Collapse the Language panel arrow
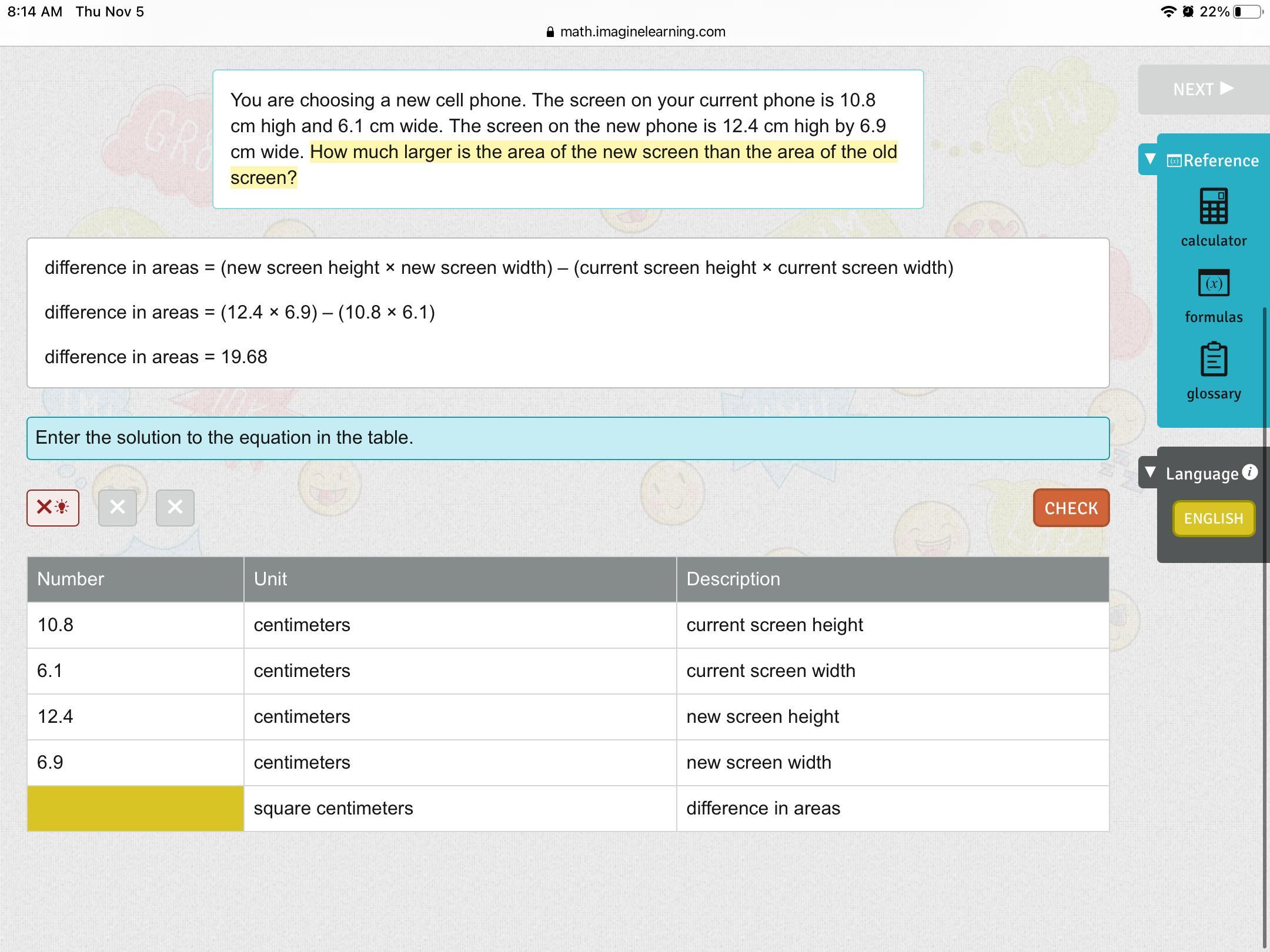 coord(1151,472)
